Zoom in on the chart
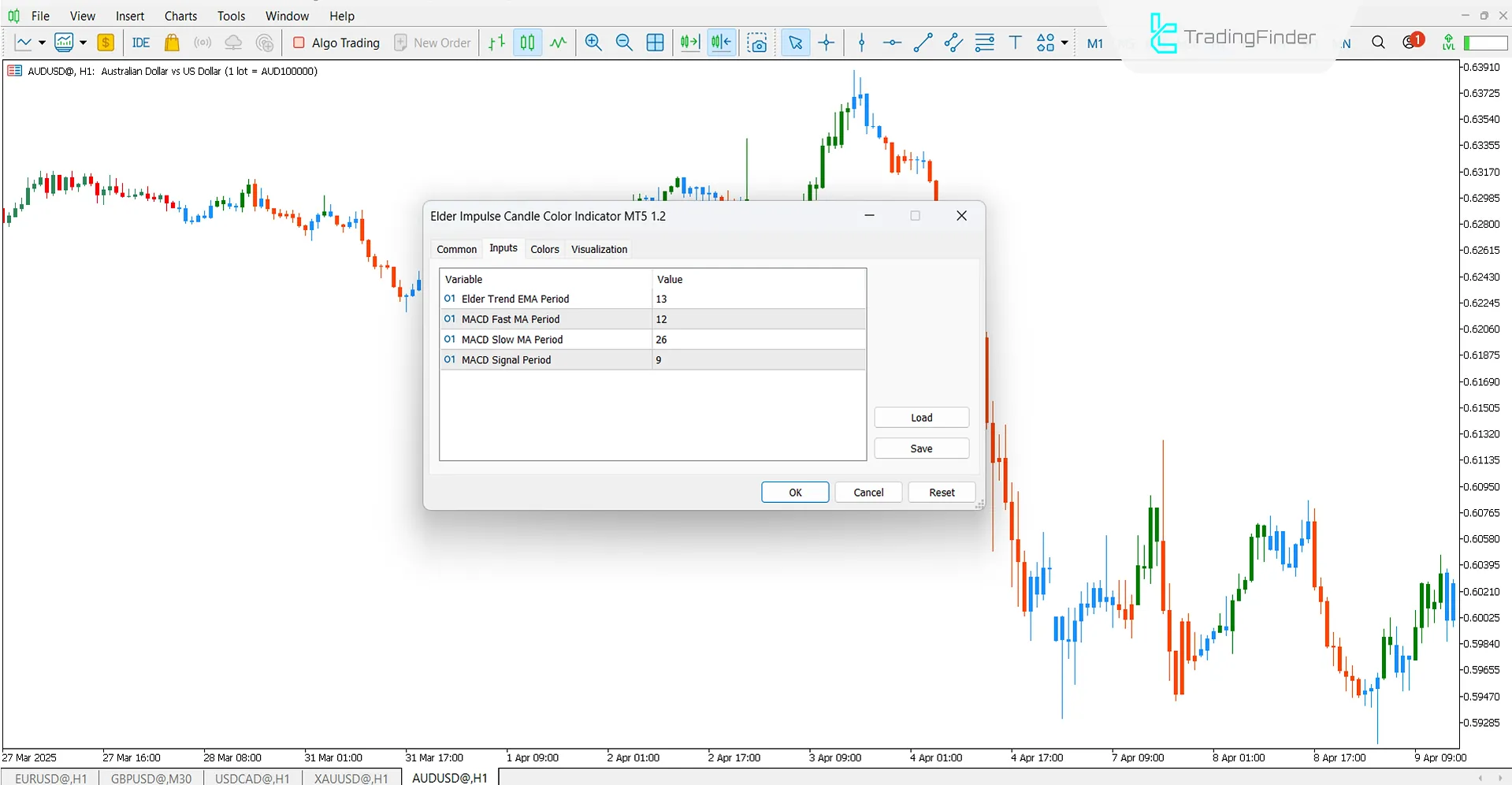The image size is (1512, 785). coord(593,43)
